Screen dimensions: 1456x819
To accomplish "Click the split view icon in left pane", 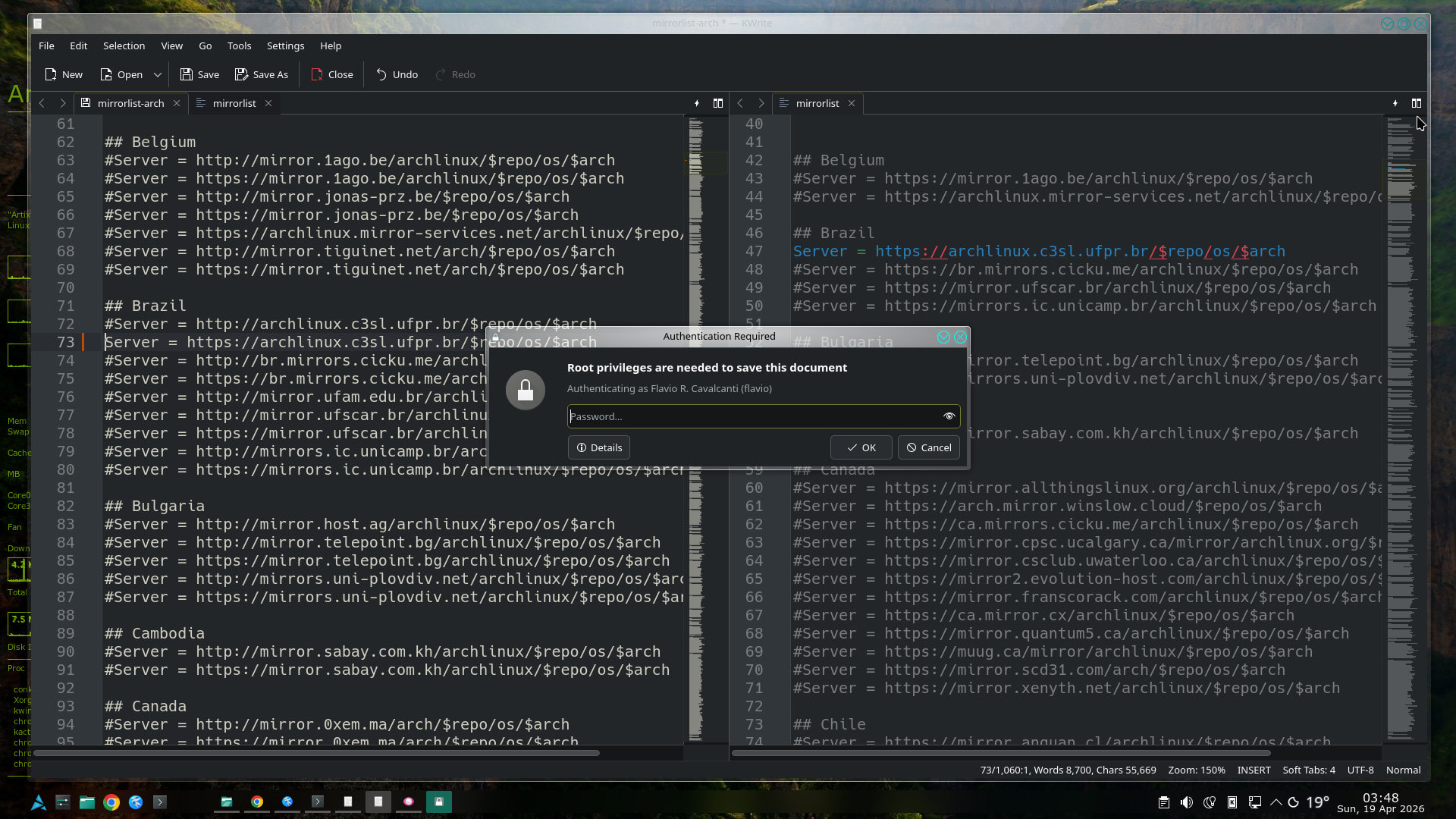I will coord(717,103).
